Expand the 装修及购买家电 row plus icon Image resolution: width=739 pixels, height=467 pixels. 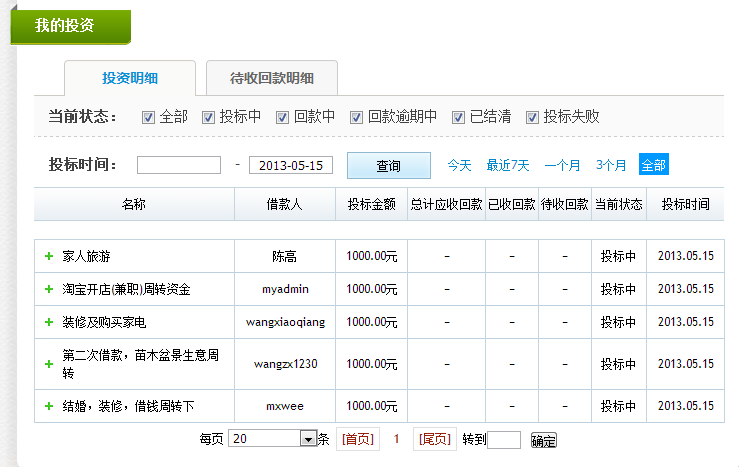point(49,322)
